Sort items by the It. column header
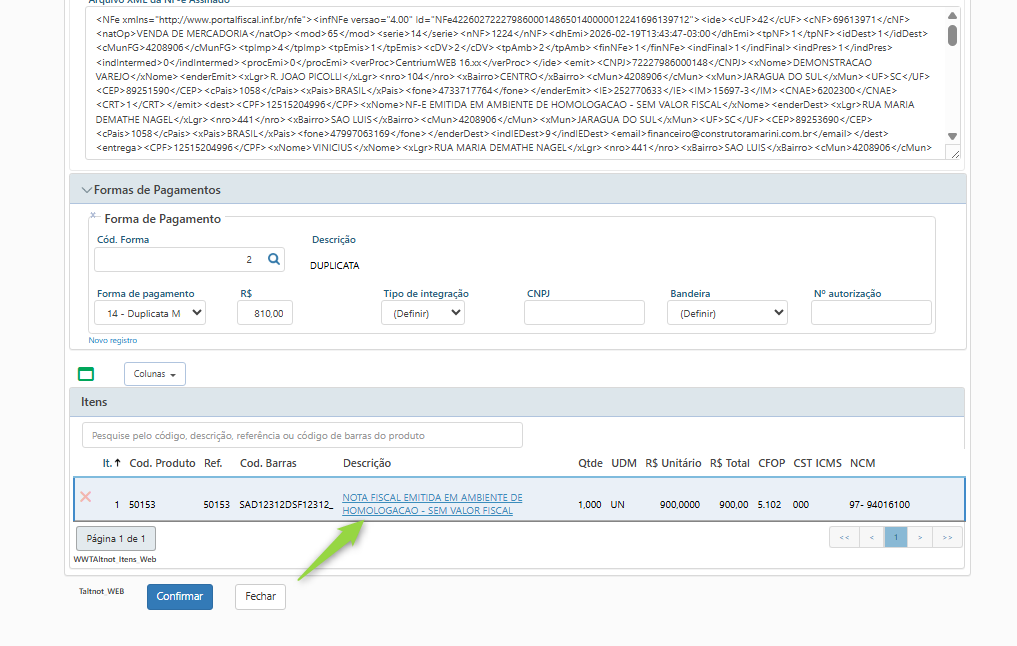Screen dimensions: 1017x646 tap(111, 463)
